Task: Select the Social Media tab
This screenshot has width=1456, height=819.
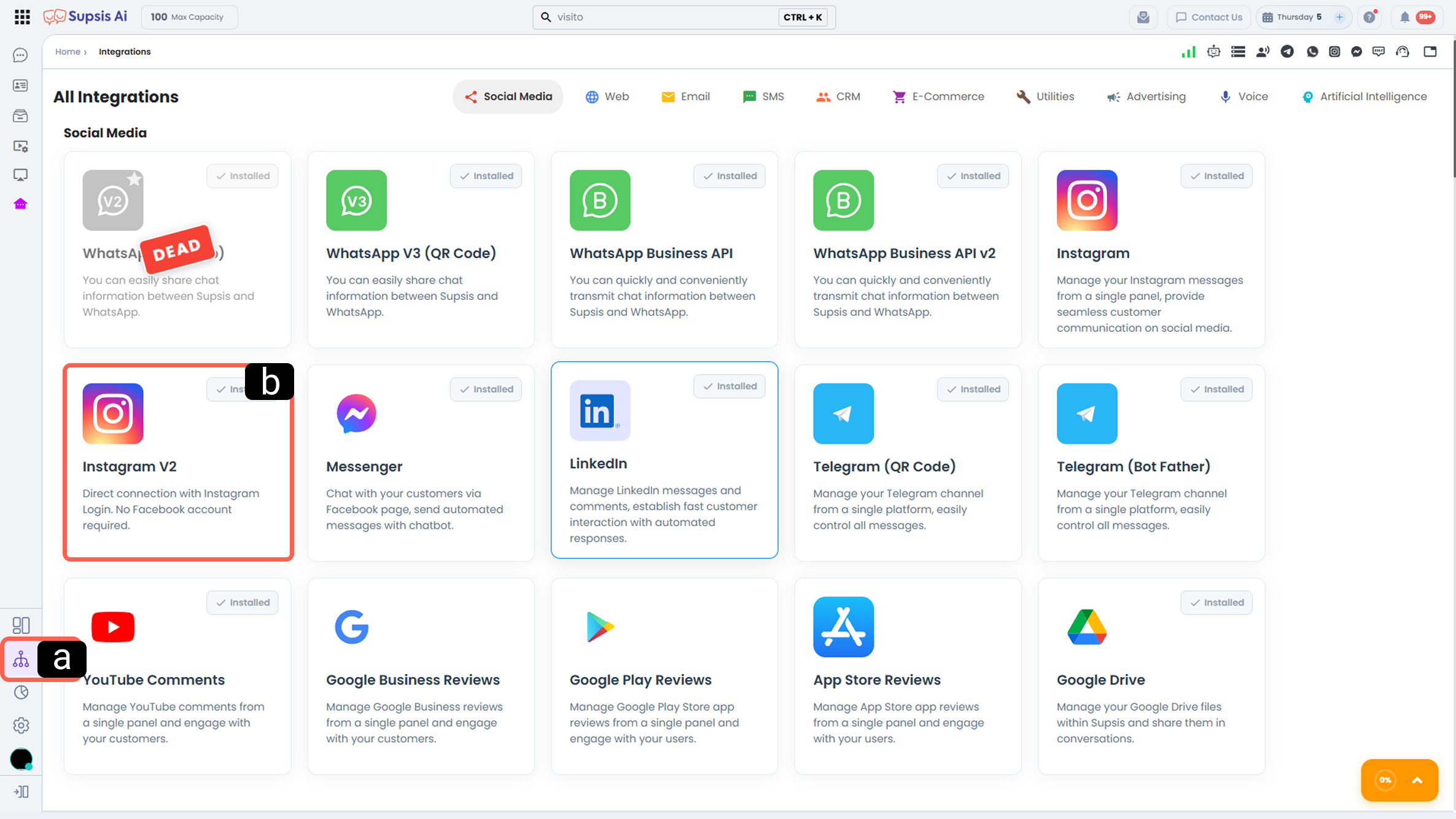Action: click(508, 96)
